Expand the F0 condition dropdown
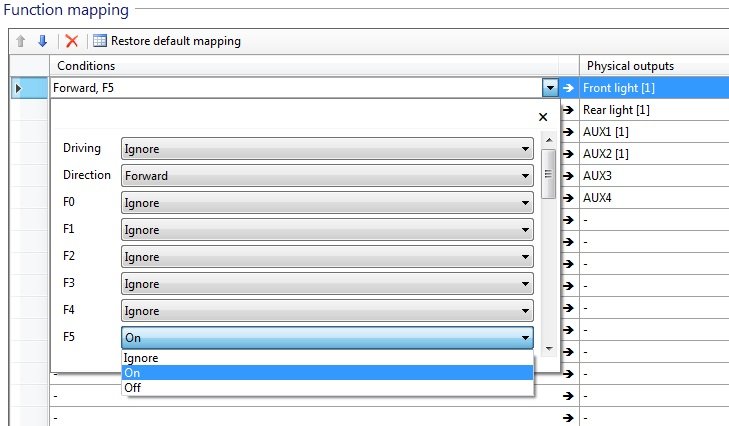 click(327, 203)
